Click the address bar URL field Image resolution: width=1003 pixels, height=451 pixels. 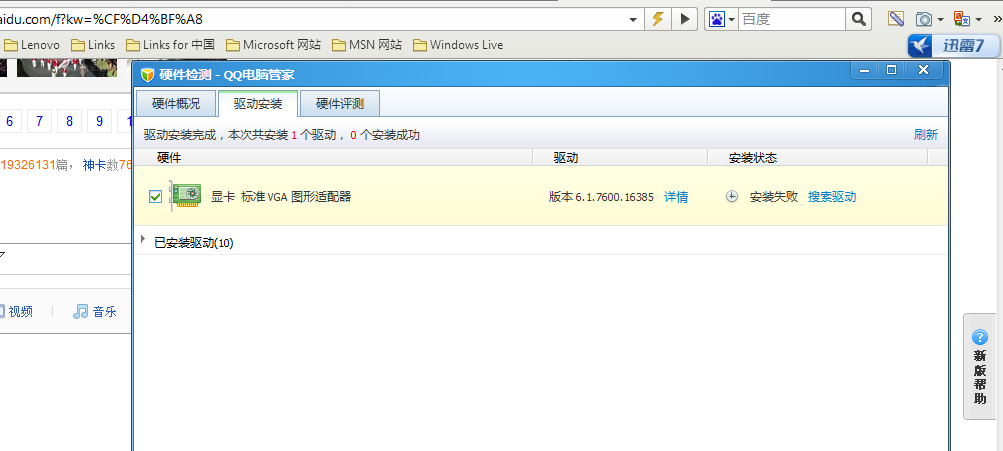pos(312,19)
